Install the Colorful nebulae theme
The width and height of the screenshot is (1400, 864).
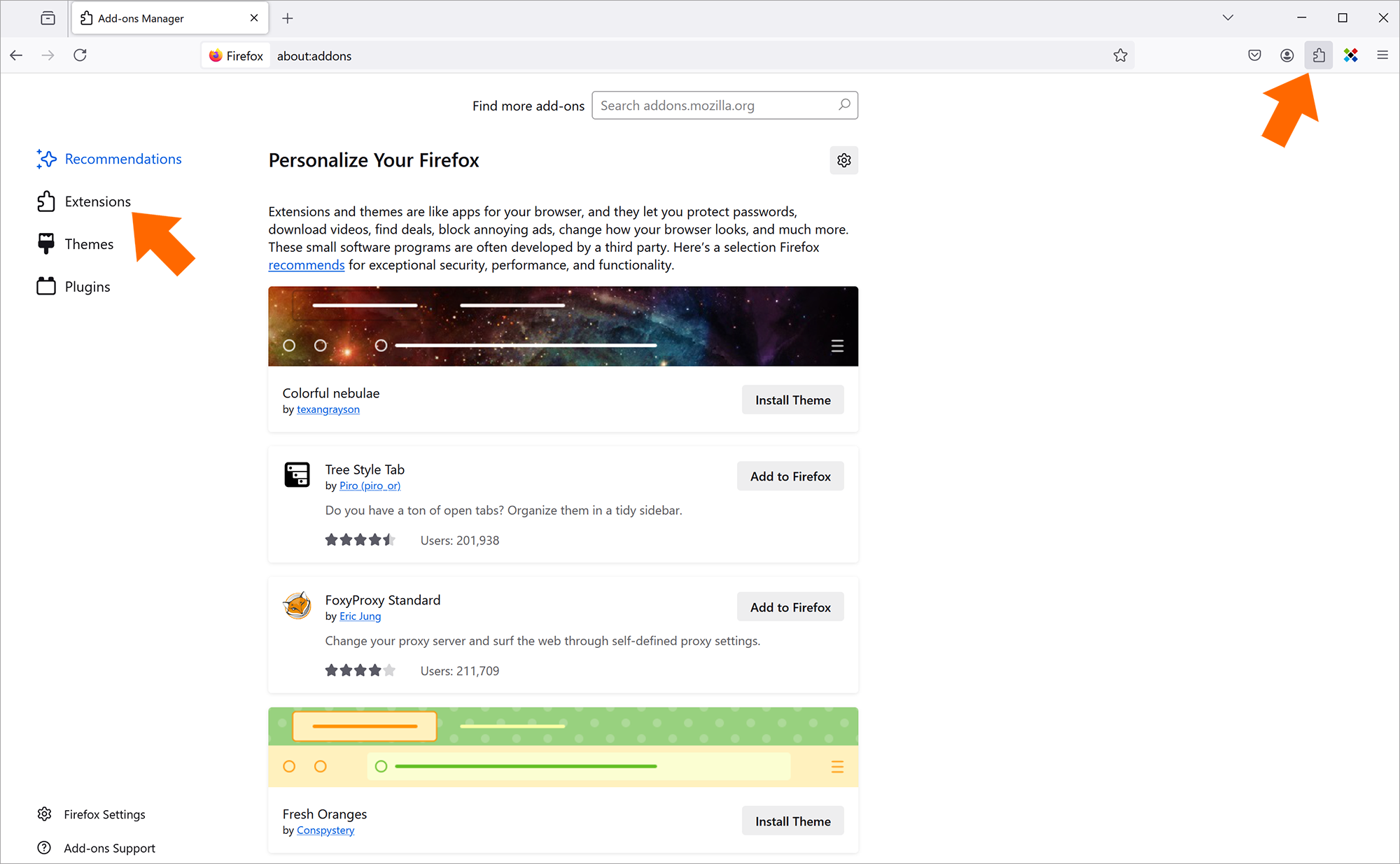792,400
